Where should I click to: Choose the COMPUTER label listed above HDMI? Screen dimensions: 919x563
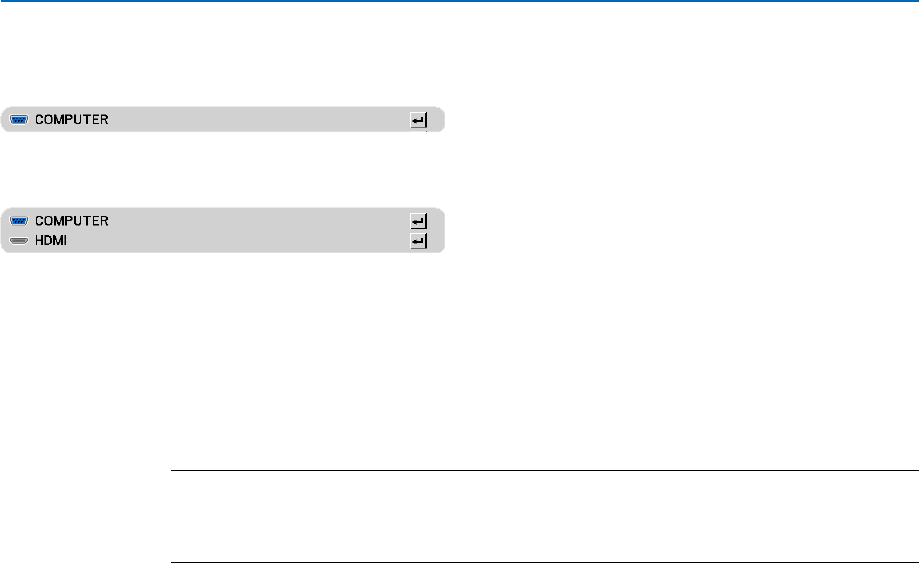point(72,220)
